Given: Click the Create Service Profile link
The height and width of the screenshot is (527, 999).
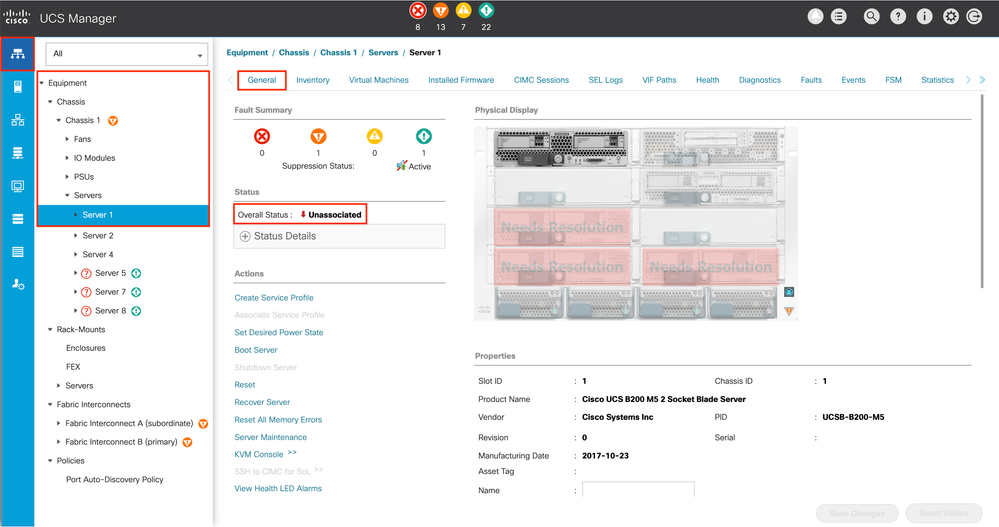Looking at the screenshot, I should [x=274, y=298].
